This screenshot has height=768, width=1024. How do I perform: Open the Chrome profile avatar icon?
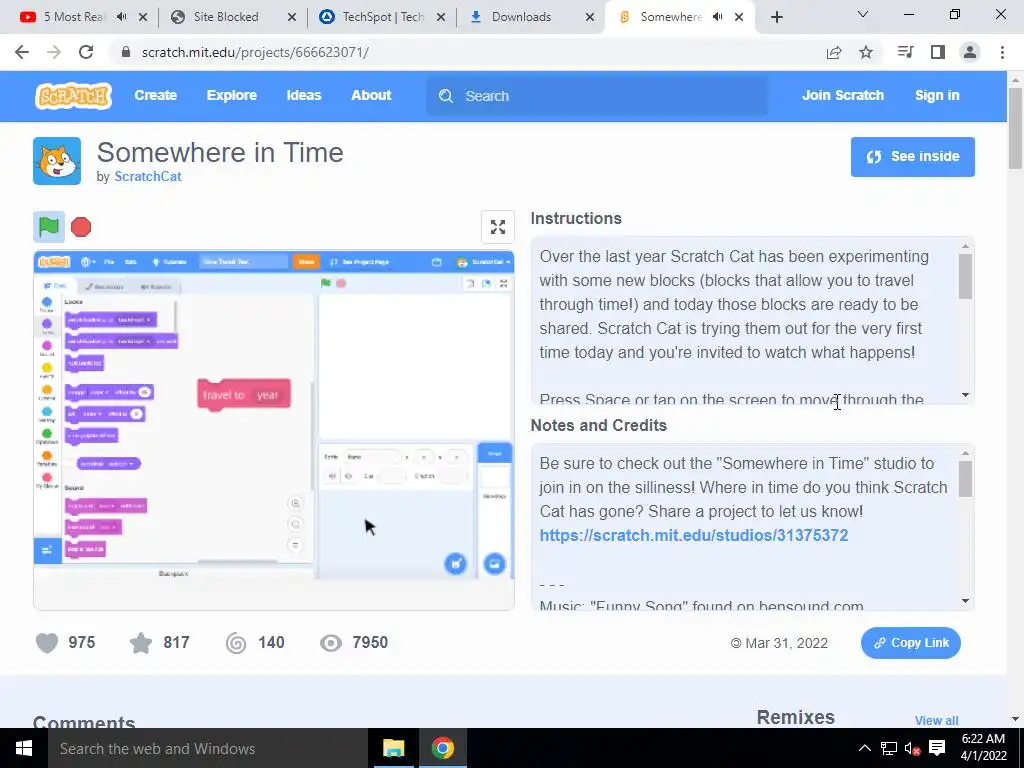[970, 52]
